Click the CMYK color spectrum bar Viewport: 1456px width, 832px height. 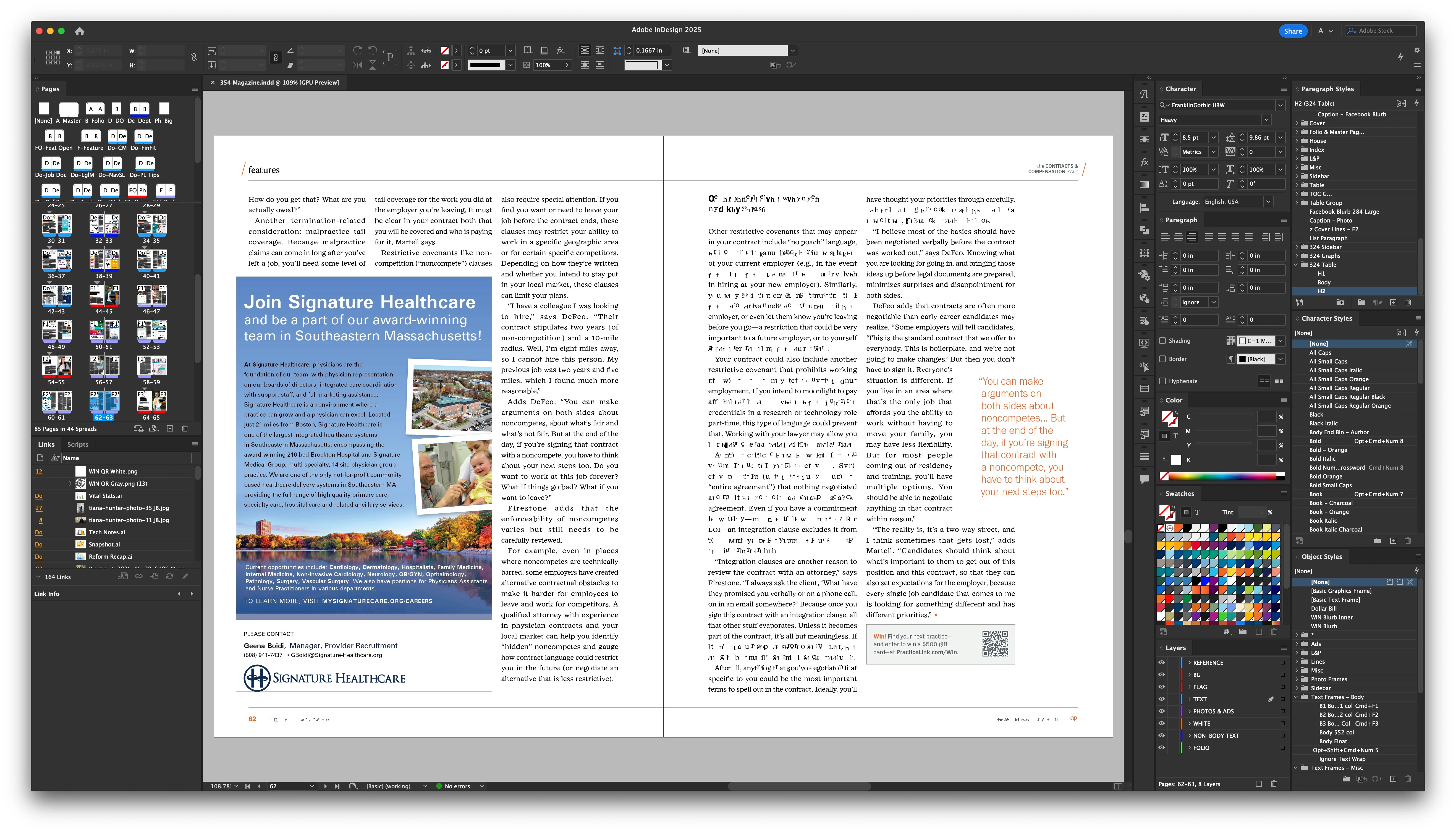[x=1223, y=476]
